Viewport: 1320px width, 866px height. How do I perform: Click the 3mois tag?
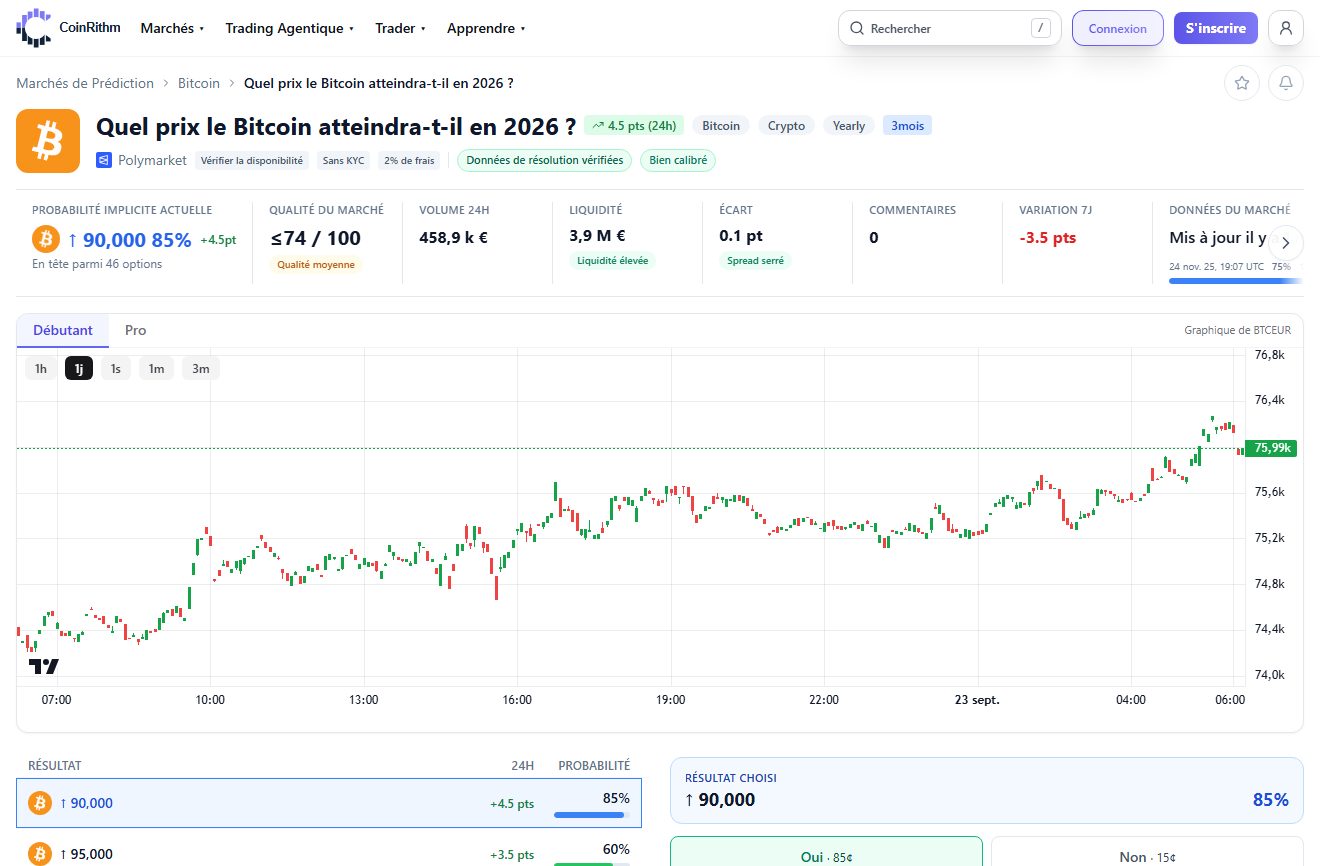pos(907,126)
